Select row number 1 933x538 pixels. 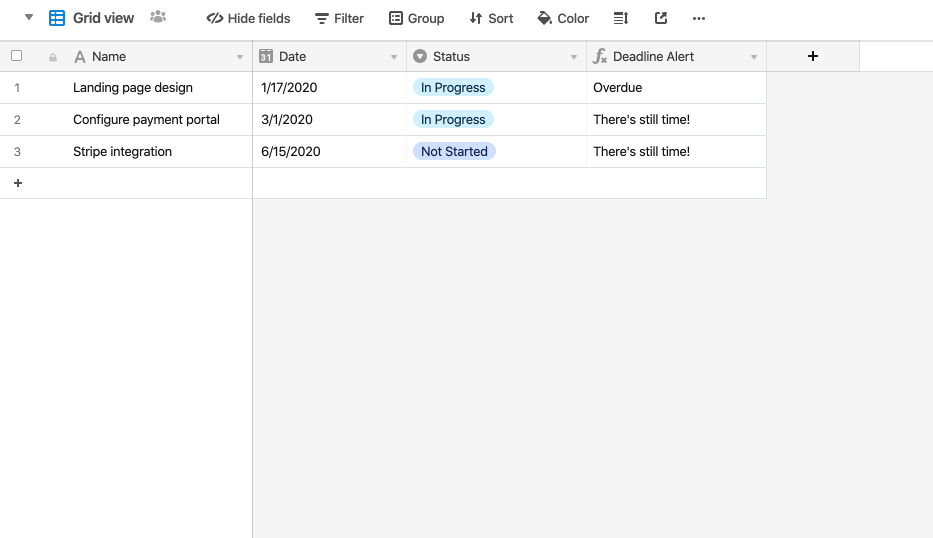17,88
